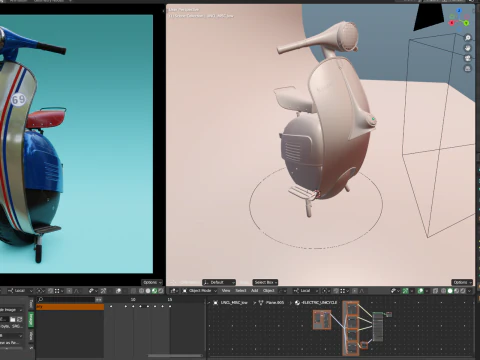Open the Object Mode dropdown
This screenshot has width=480, height=360.
click(199, 291)
